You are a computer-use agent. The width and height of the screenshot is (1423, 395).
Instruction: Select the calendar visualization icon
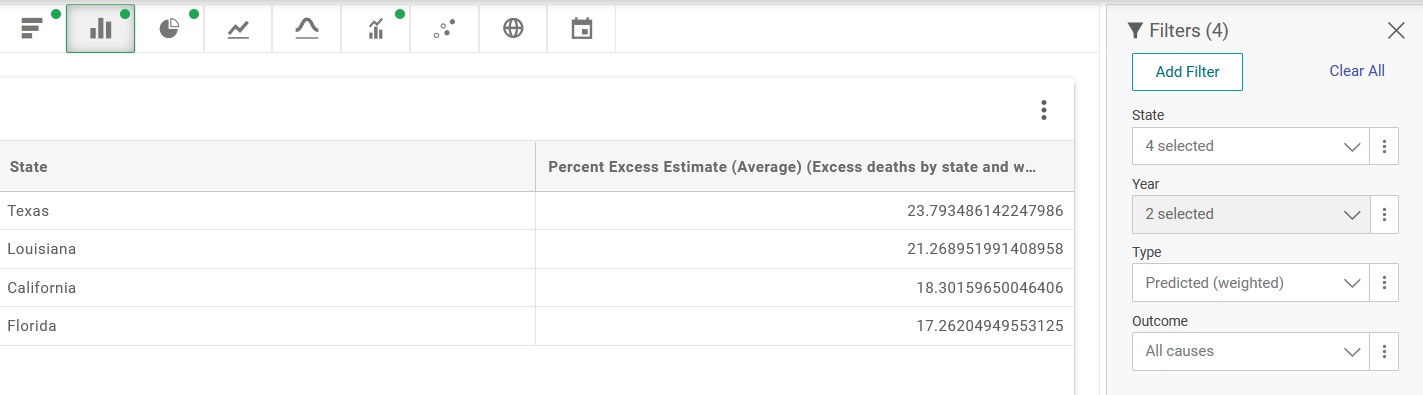pyautogui.click(x=582, y=28)
